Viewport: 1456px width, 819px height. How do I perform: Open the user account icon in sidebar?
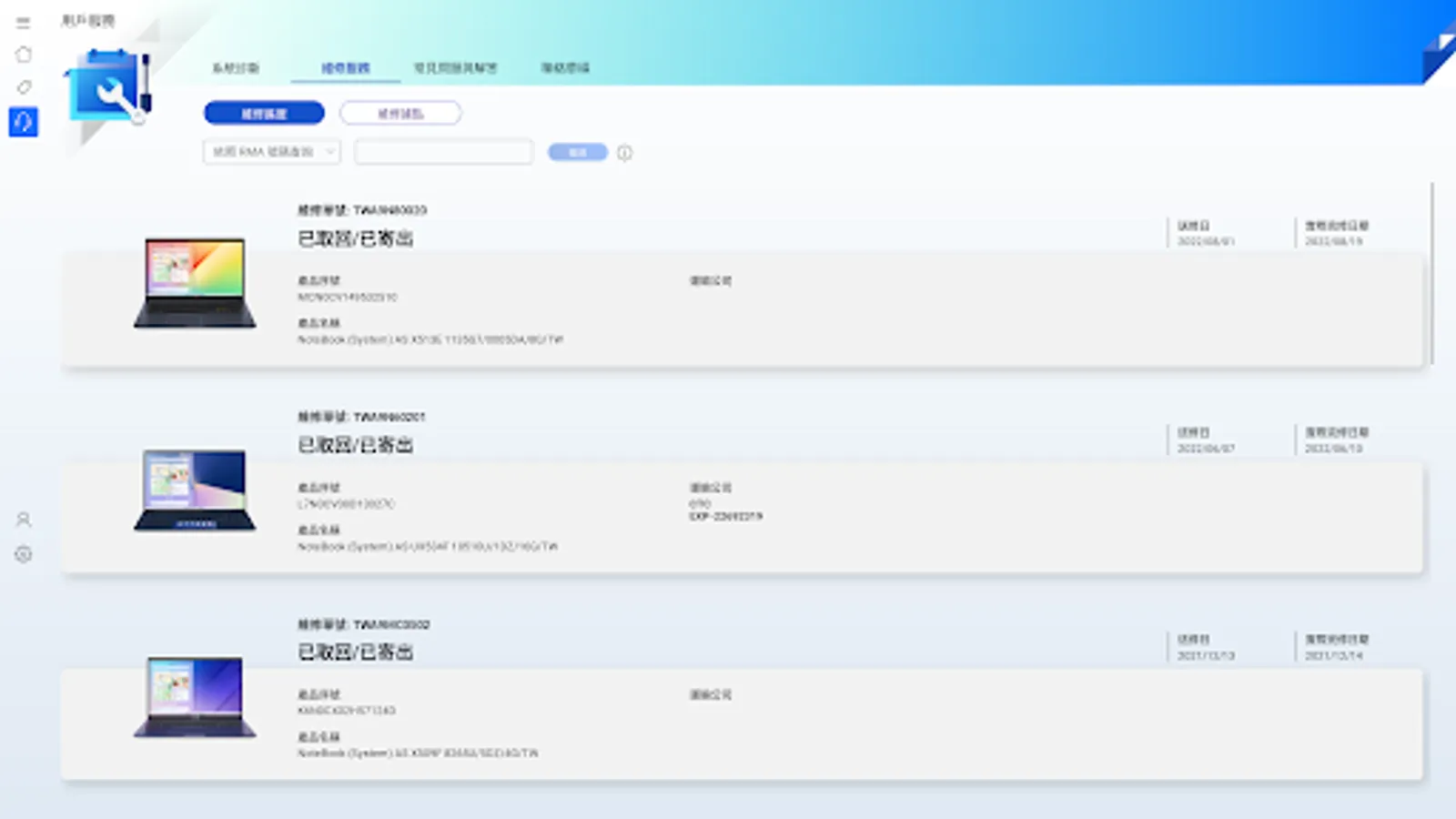tap(24, 520)
